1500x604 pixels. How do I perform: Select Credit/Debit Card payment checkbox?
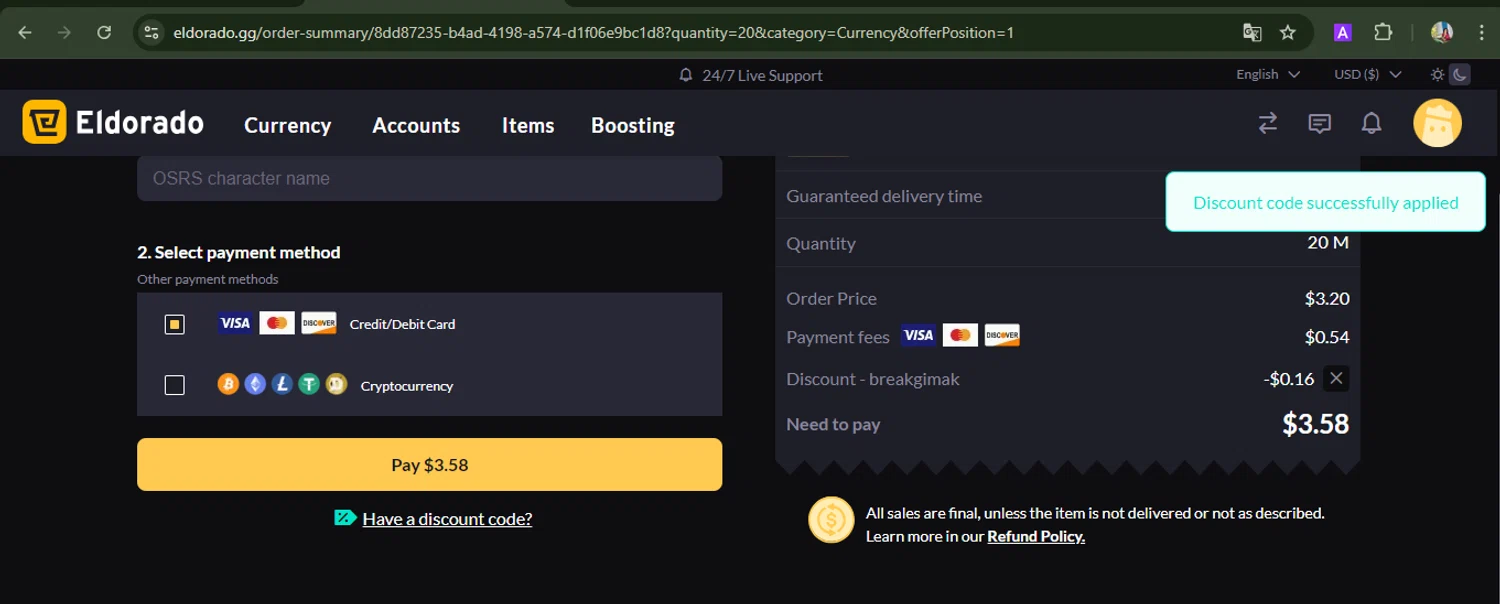click(x=175, y=324)
